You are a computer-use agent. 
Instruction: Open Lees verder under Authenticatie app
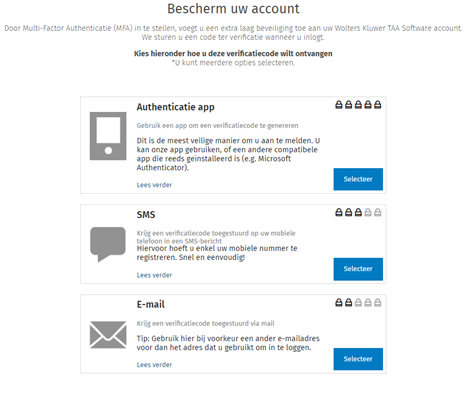[154, 185]
